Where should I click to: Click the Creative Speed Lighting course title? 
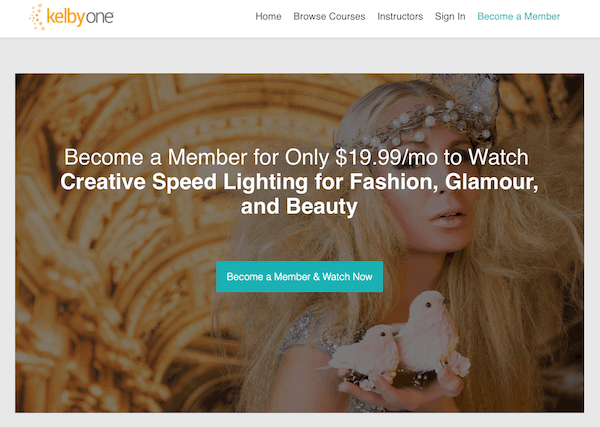pos(299,194)
